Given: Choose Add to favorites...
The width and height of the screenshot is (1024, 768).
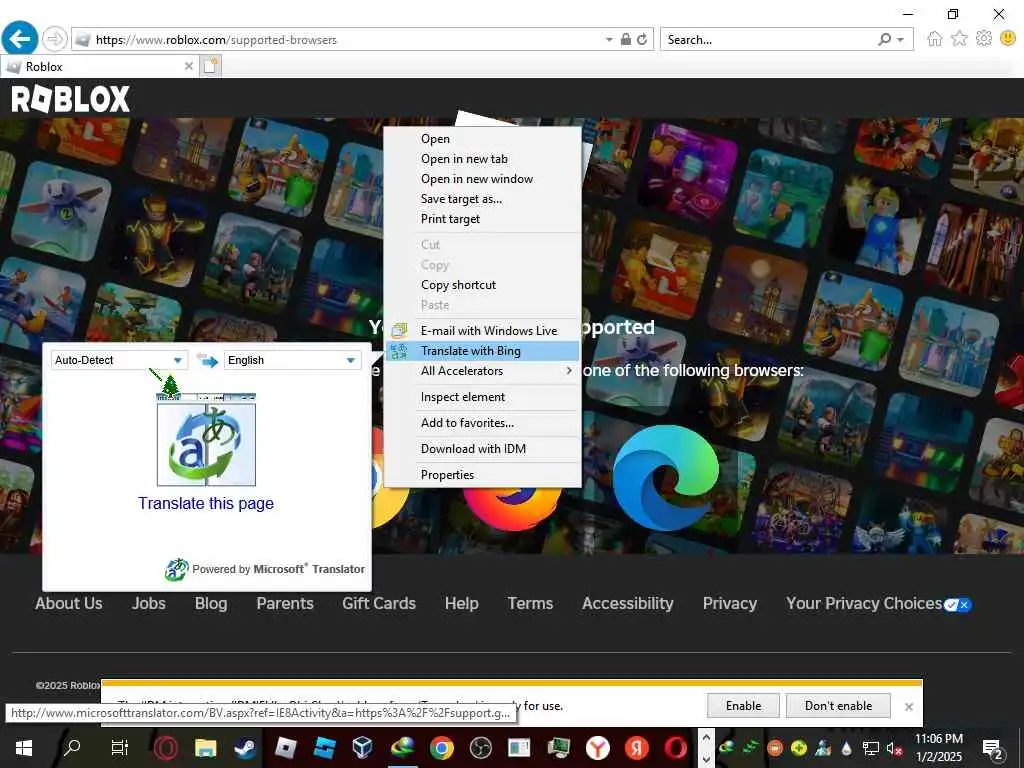Looking at the screenshot, I should (x=482, y=423).
